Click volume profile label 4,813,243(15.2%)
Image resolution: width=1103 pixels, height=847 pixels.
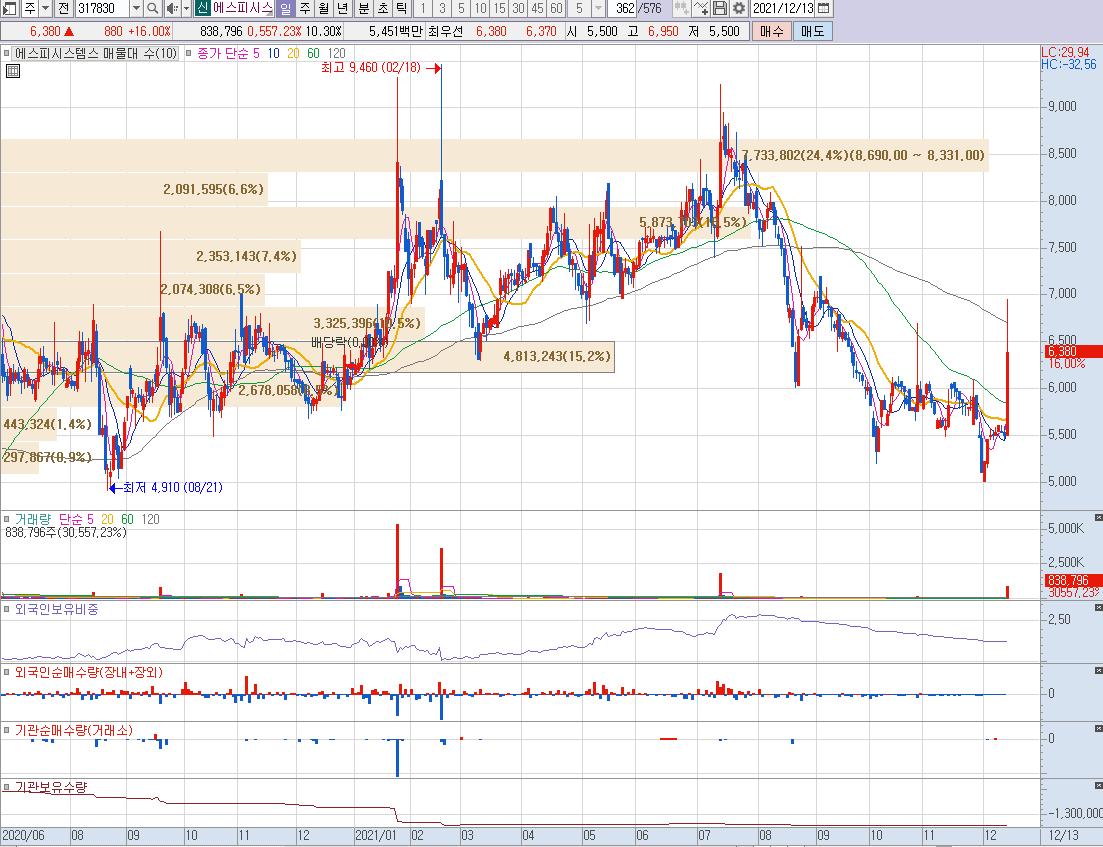tap(557, 357)
